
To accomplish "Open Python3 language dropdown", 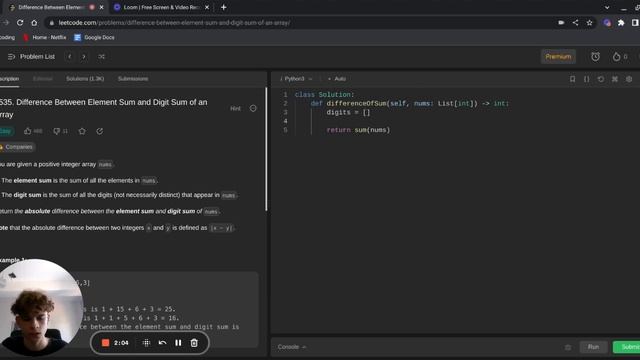I will pyautogui.click(x=297, y=79).
